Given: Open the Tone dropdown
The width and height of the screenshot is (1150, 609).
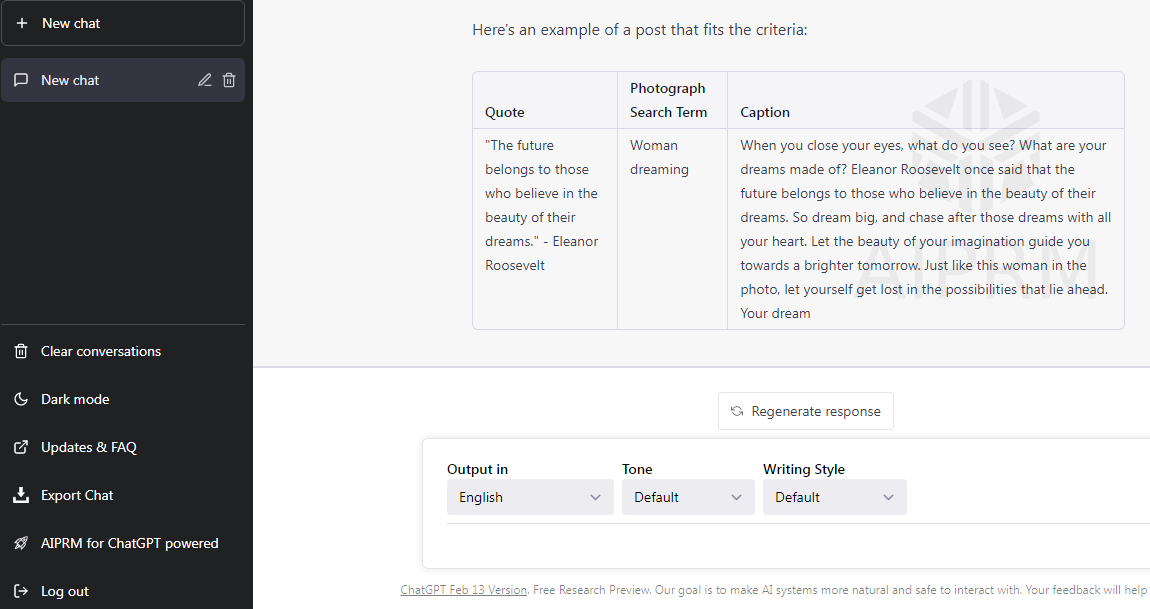Looking at the screenshot, I should tap(688, 497).
